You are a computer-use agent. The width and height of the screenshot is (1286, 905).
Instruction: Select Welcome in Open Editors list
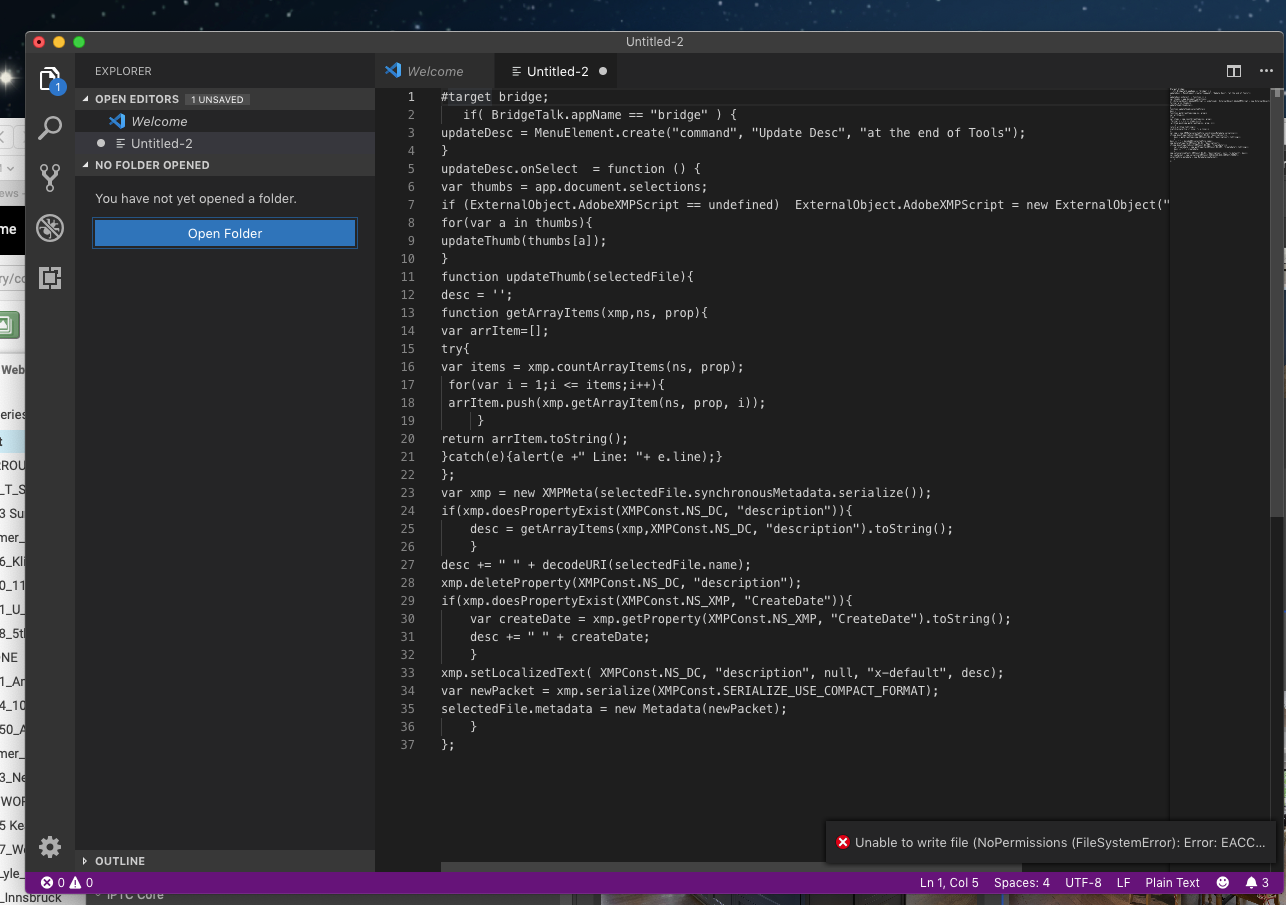[x=225, y=121]
